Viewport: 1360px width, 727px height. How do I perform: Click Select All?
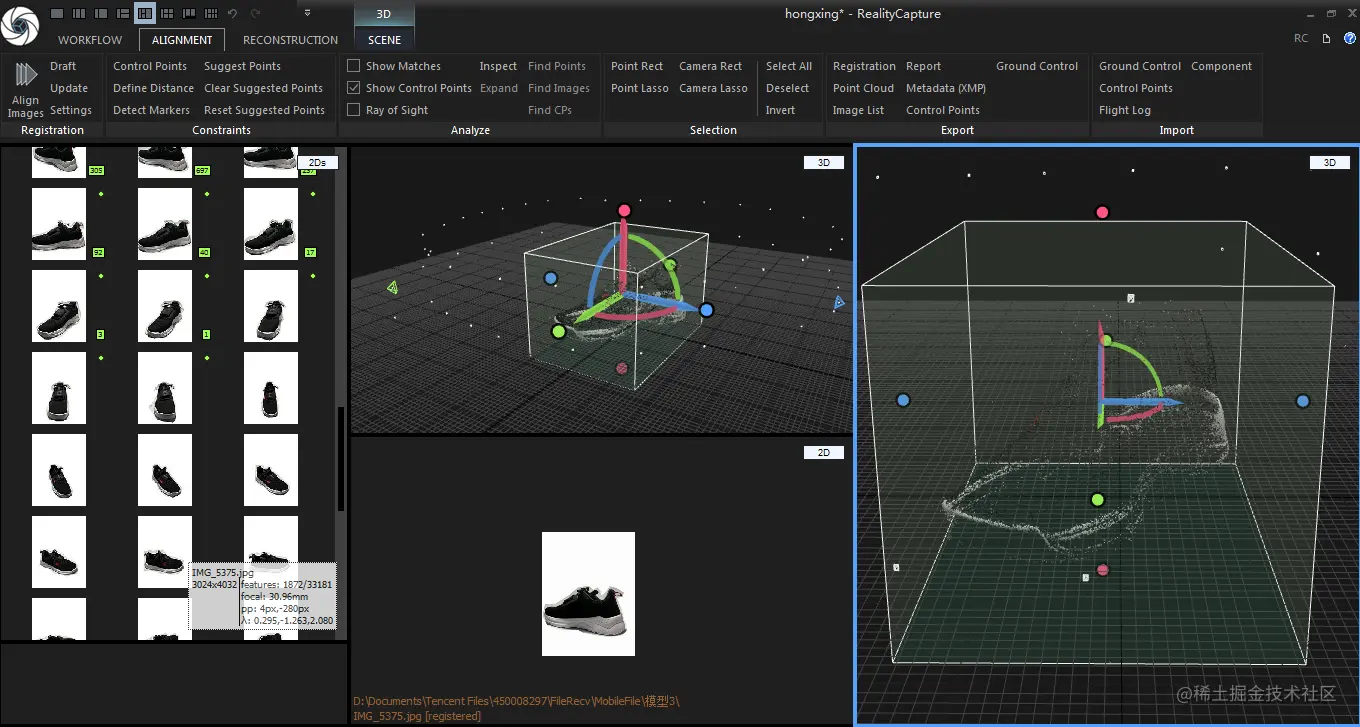point(789,66)
